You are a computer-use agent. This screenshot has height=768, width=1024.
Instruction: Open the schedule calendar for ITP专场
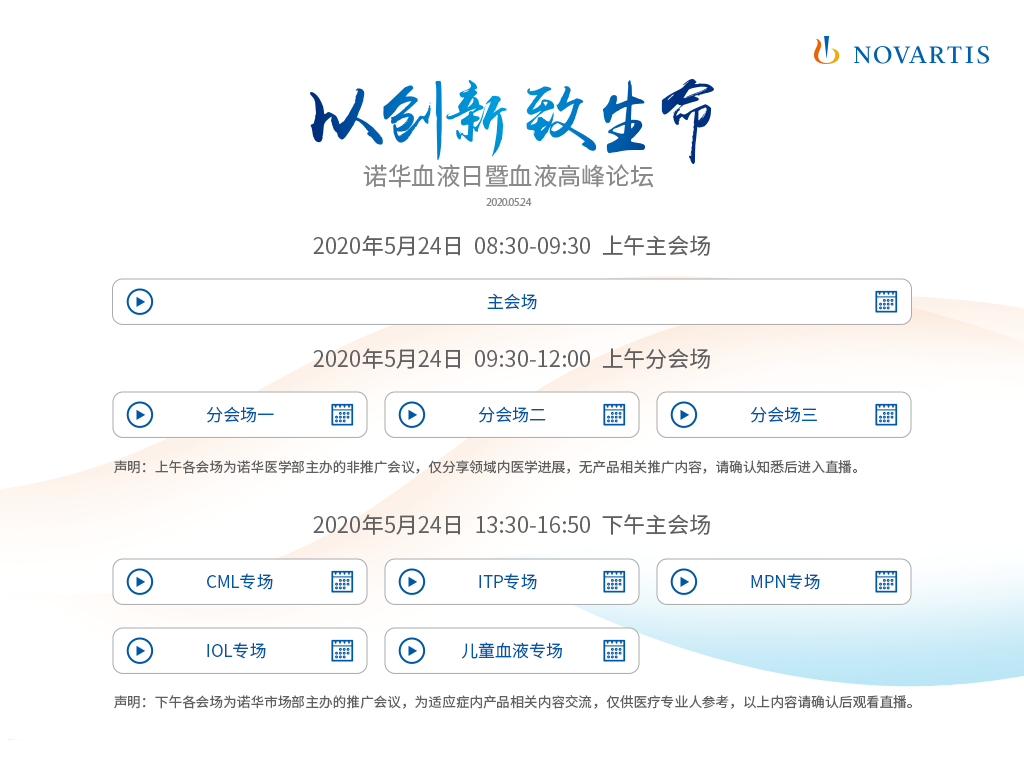(614, 582)
